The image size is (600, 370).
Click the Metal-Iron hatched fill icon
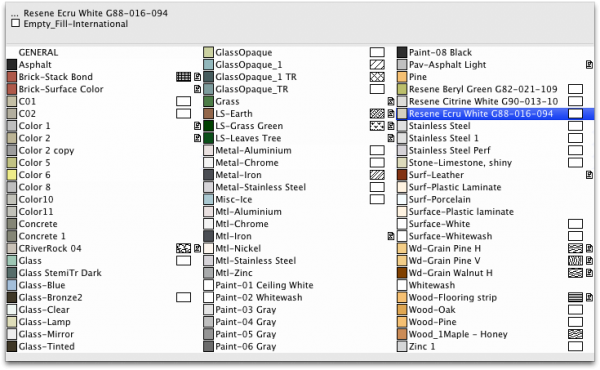[x=377, y=175]
